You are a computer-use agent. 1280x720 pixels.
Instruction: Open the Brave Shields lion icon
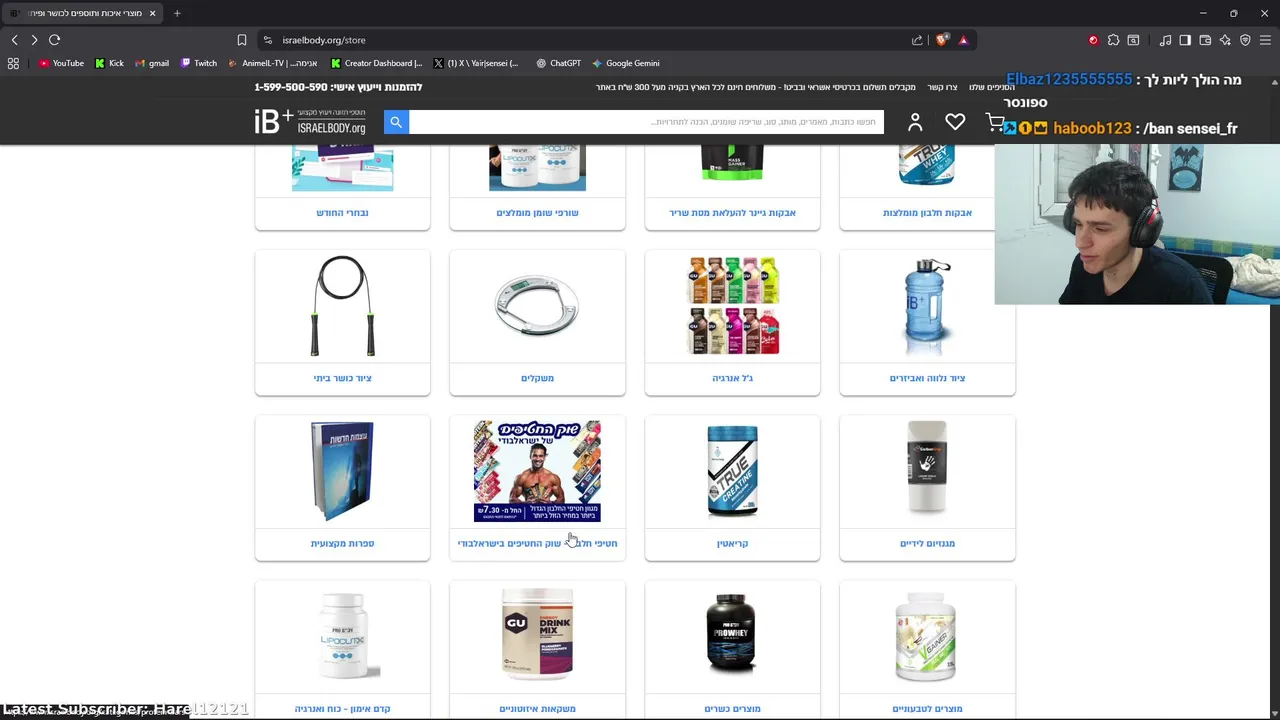[942, 40]
